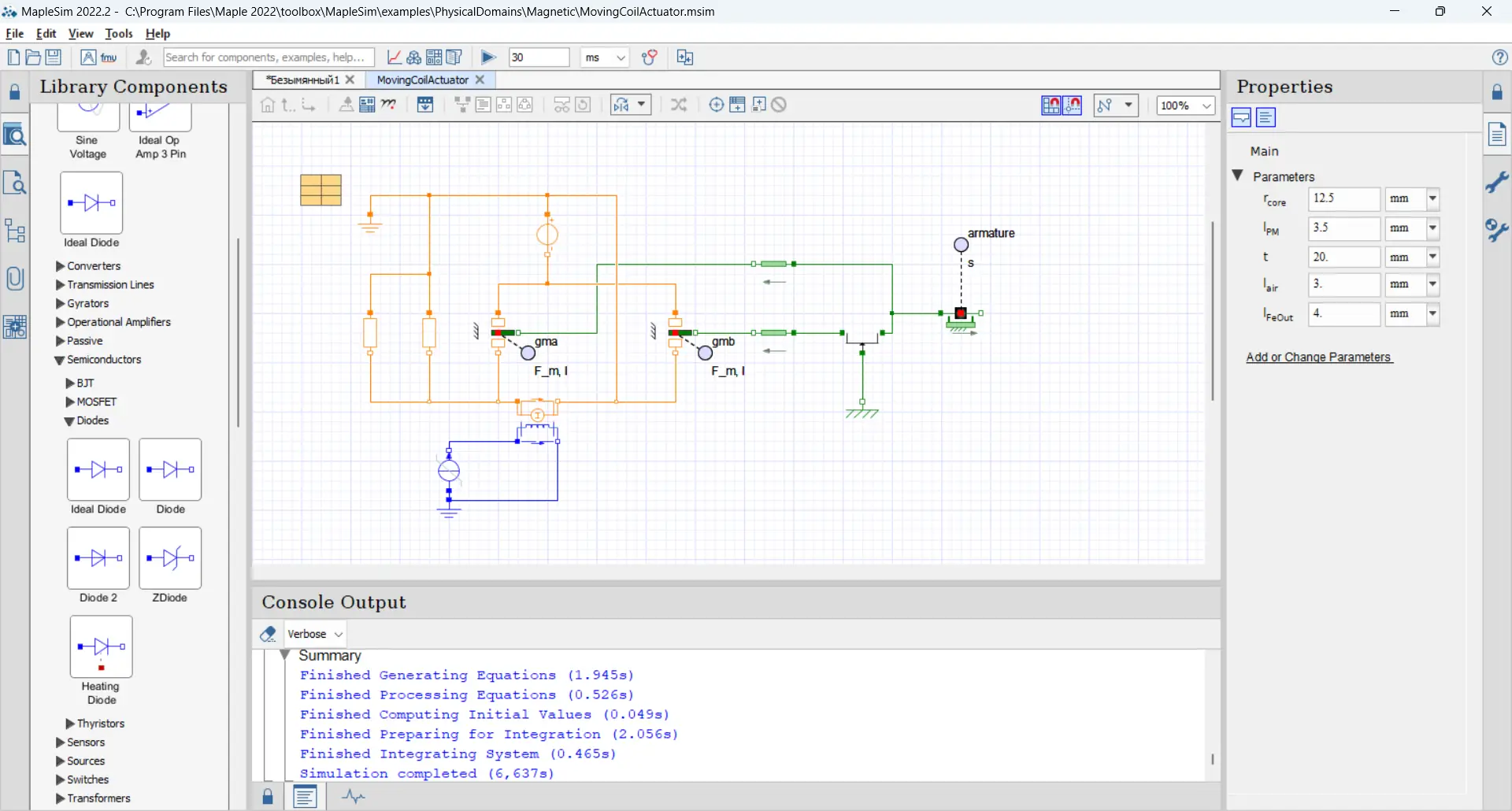
Task: Expand the Thyristors tree node
Action: coord(70,724)
